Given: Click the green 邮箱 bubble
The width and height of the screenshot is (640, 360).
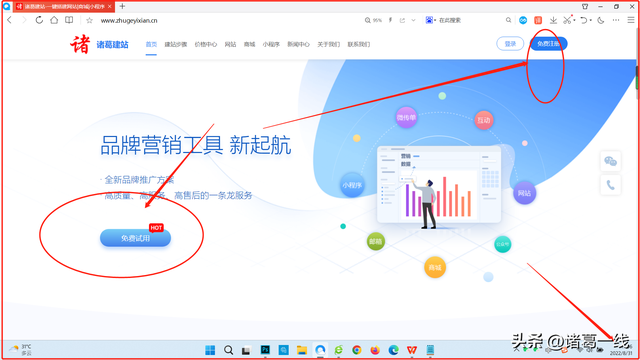Looking at the screenshot, I should (376, 241).
